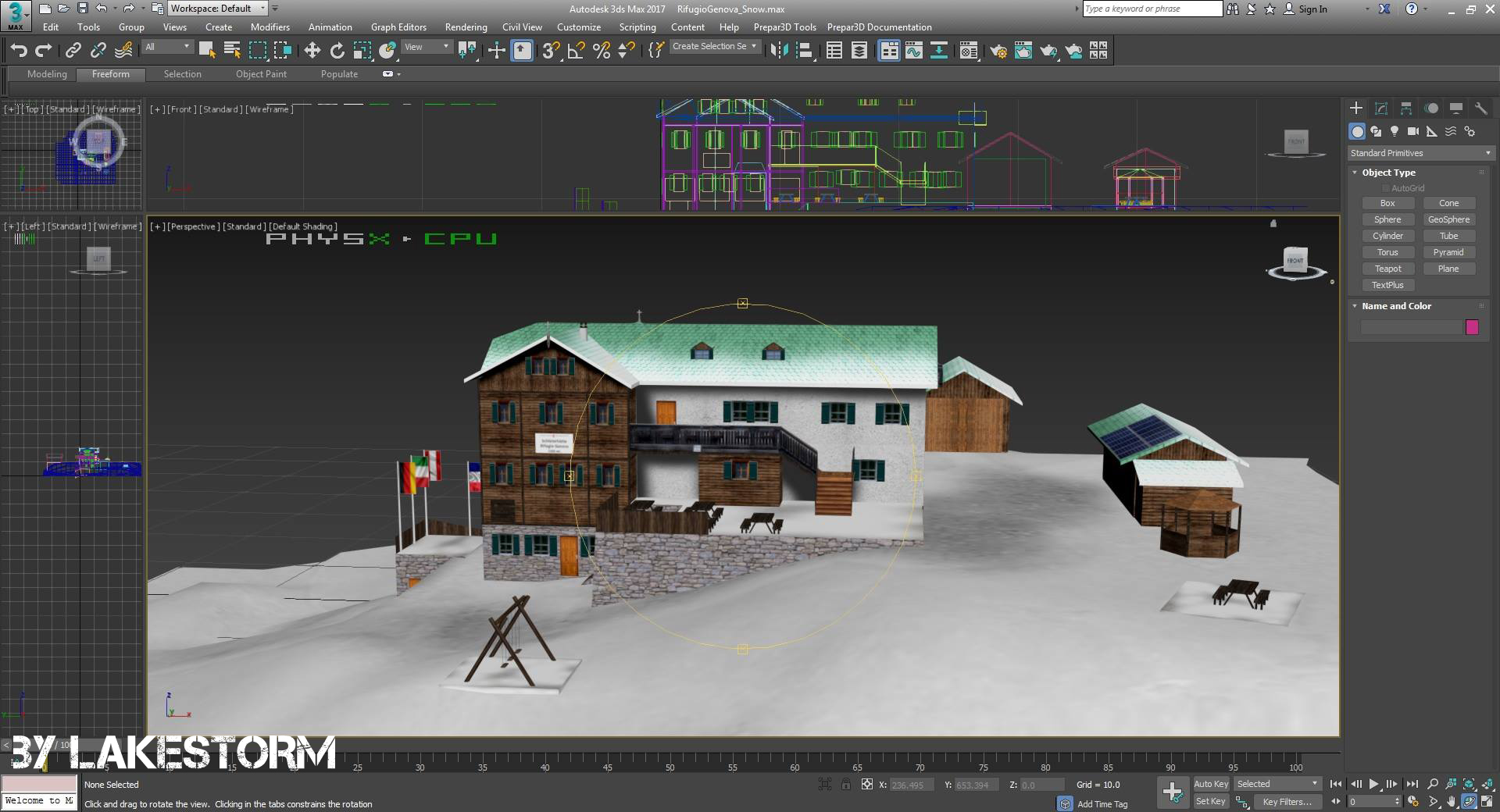Open the Standard Primitives dropdown
The height and width of the screenshot is (812, 1500).
(x=1421, y=153)
